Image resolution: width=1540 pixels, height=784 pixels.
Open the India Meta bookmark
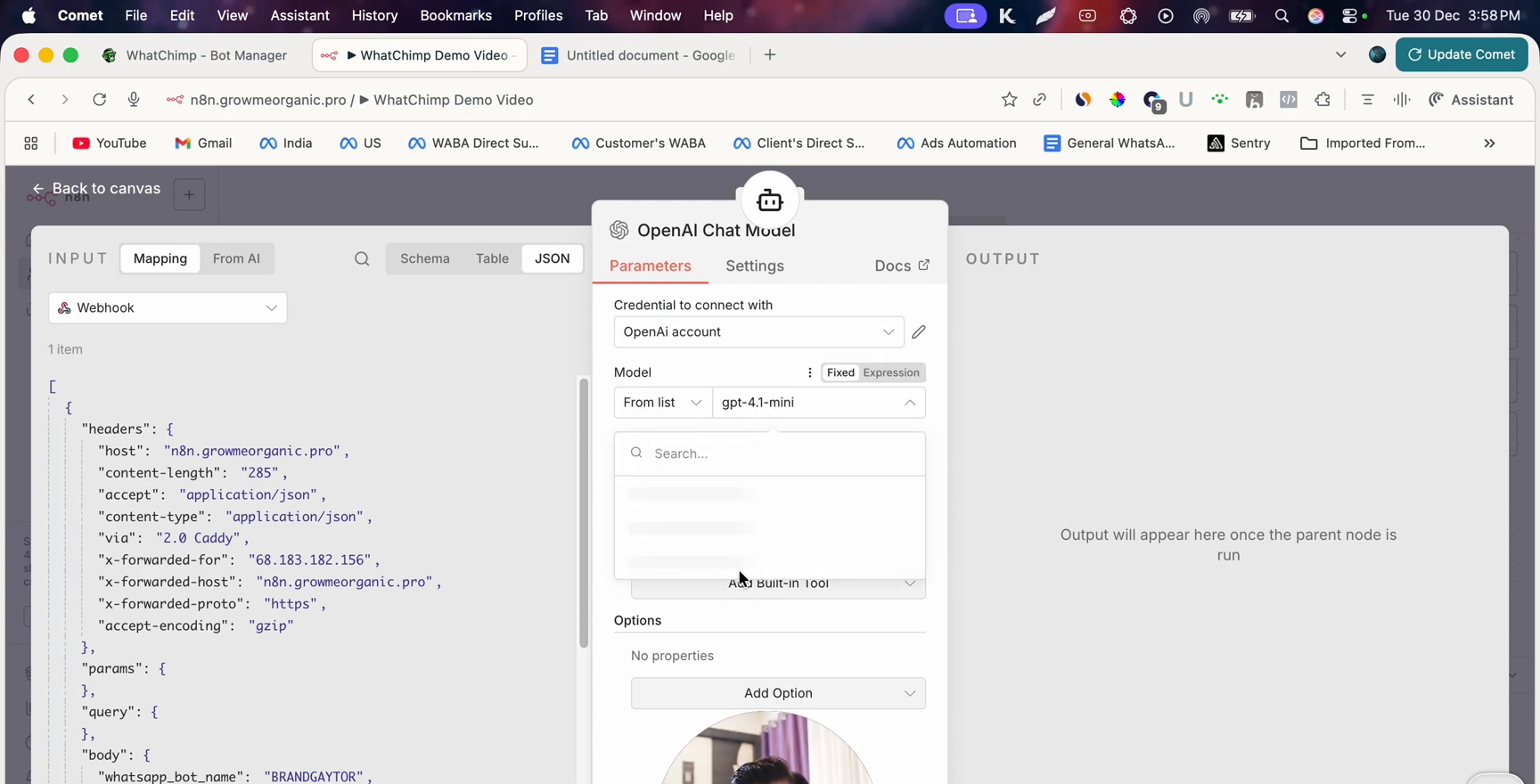285,143
